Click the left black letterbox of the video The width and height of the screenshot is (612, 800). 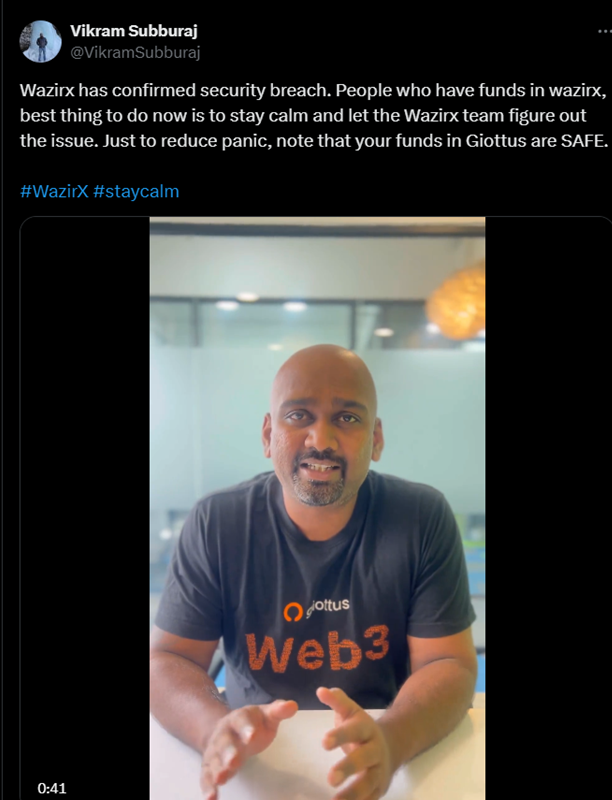pos(85,509)
